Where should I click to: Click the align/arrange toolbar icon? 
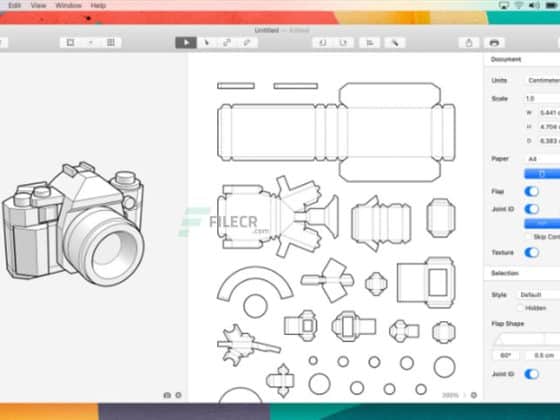pyautogui.click(x=370, y=43)
